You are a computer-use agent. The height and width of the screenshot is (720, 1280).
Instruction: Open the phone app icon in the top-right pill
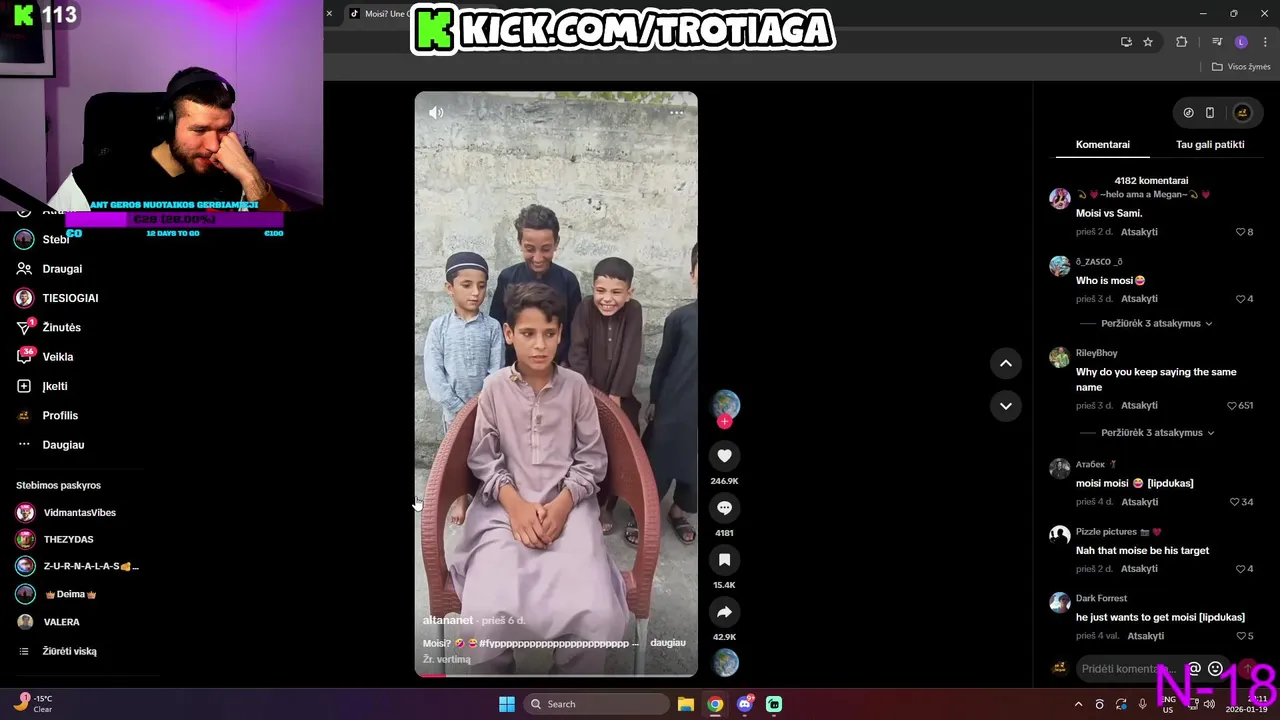point(1209,113)
